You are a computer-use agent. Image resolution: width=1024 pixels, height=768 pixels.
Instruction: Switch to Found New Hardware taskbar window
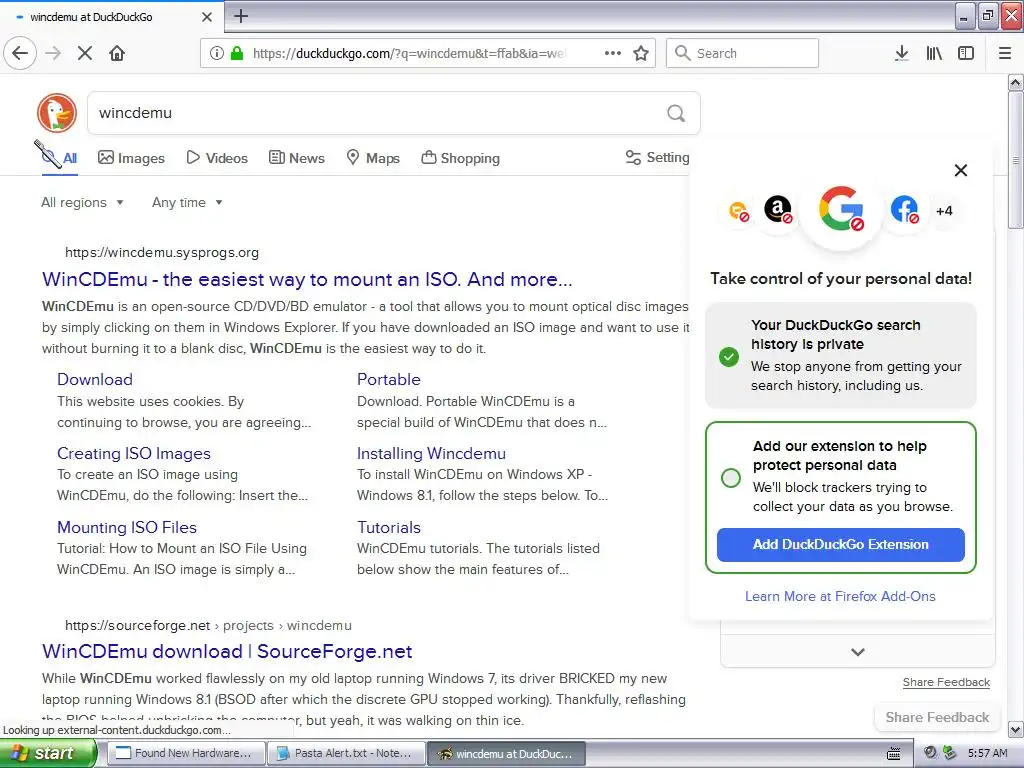(x=186, y=753)
